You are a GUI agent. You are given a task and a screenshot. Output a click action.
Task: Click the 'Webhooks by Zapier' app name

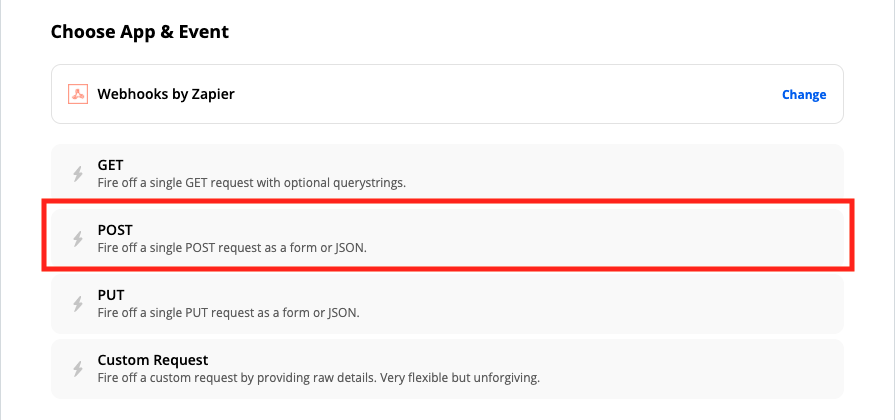pos(166,94)
